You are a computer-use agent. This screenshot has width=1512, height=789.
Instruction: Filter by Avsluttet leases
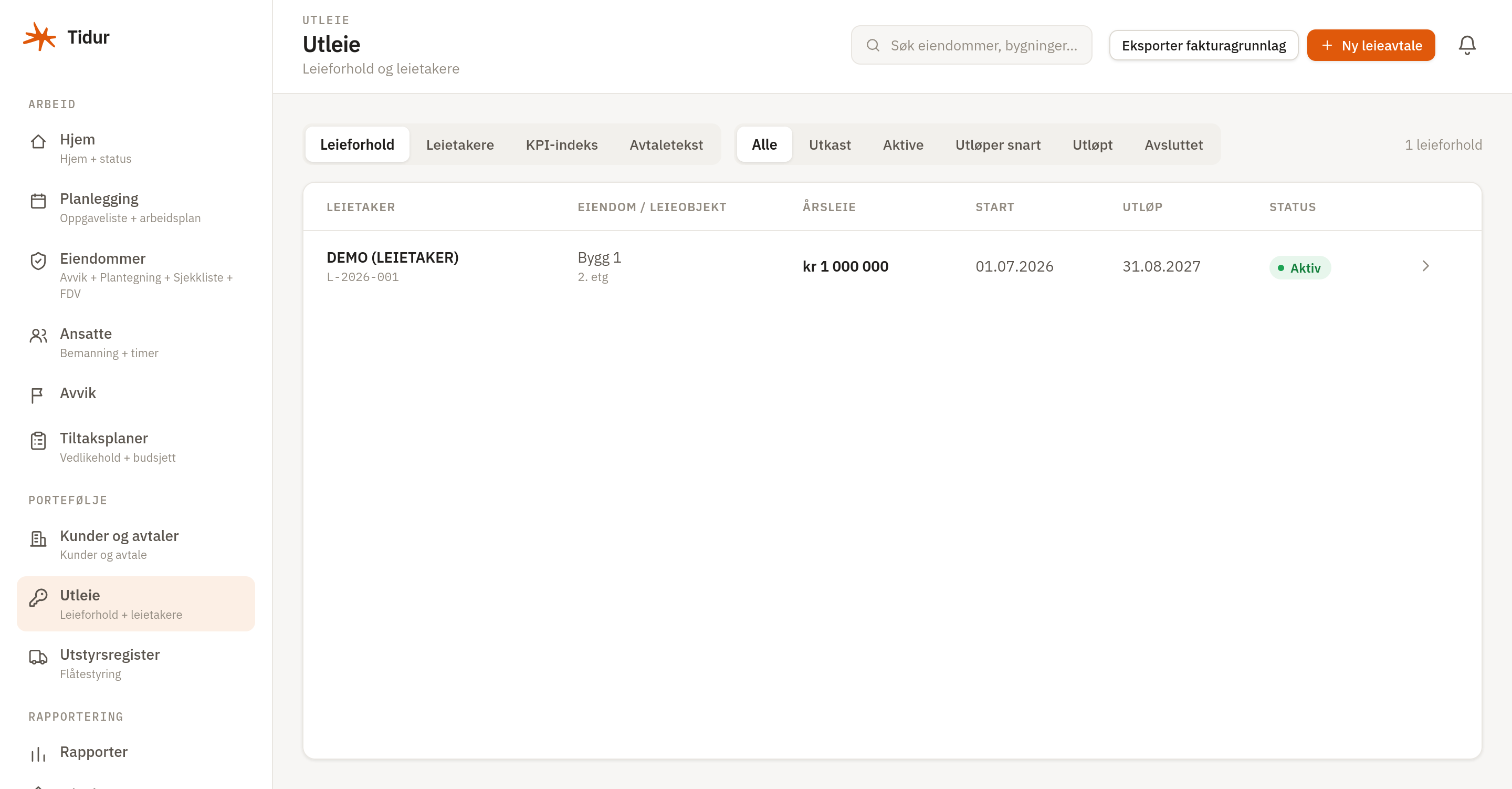click(x=1173, y=144)
